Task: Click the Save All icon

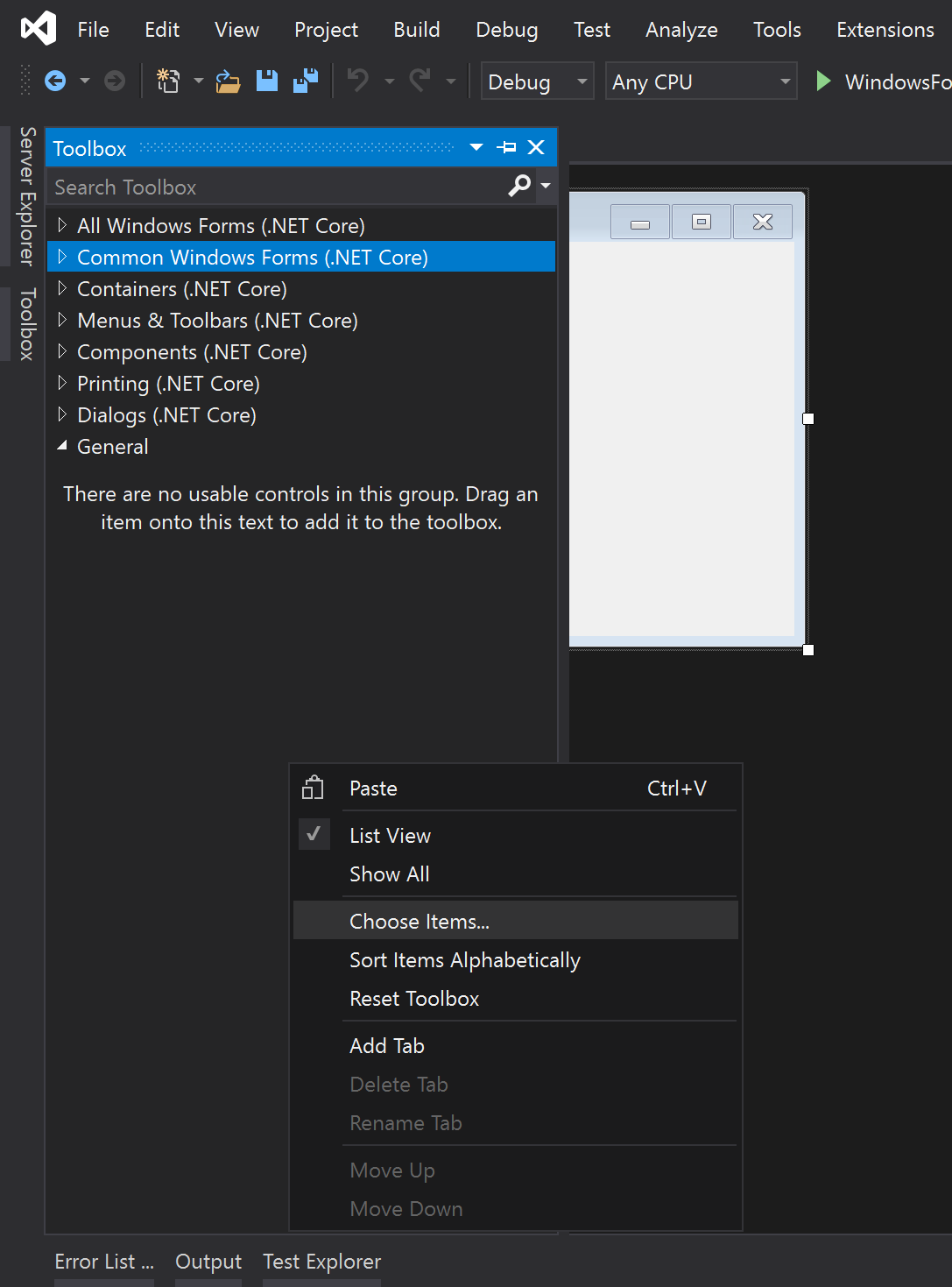Action: coord(305,81)
